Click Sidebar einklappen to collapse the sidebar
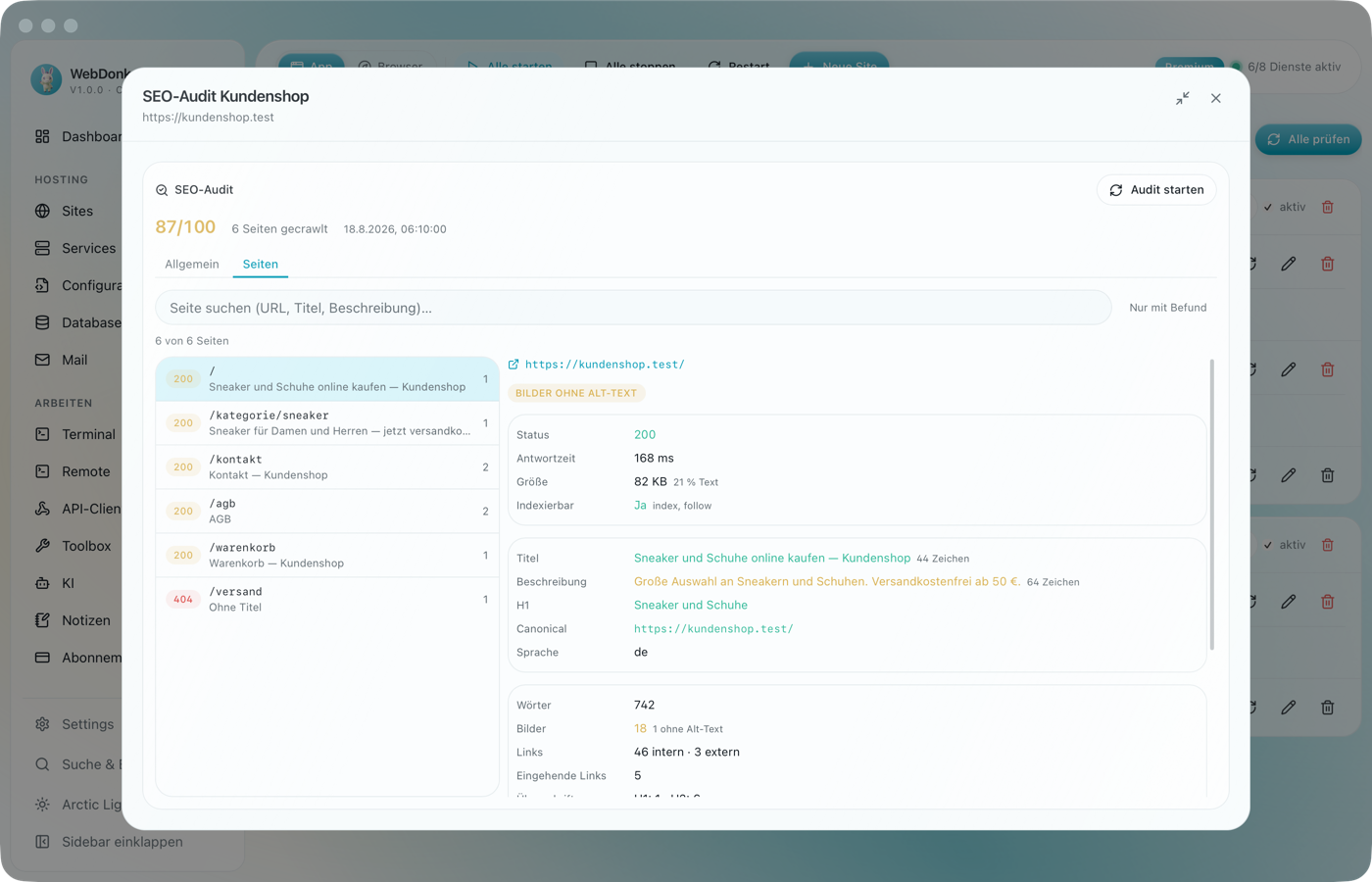The width and height of the screenshot is (1372, 882). 109,842
